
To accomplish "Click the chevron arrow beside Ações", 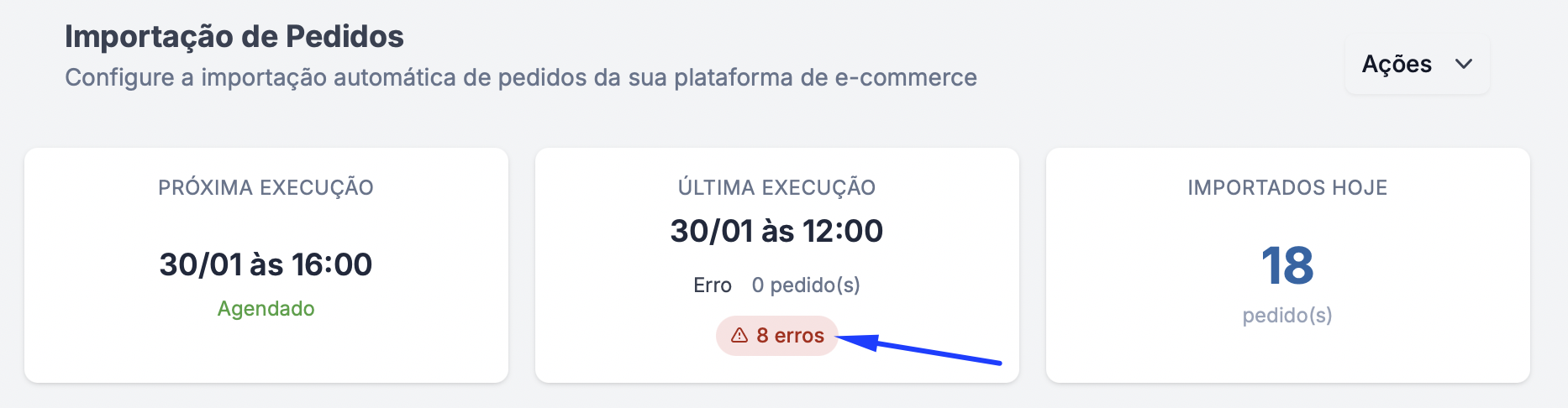I will pyautogui.click(x=1464, y=65).
